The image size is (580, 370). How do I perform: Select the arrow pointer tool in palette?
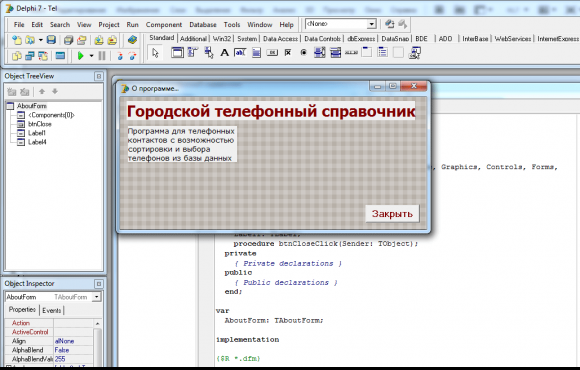pyautogui.click(x=155, y=53)
